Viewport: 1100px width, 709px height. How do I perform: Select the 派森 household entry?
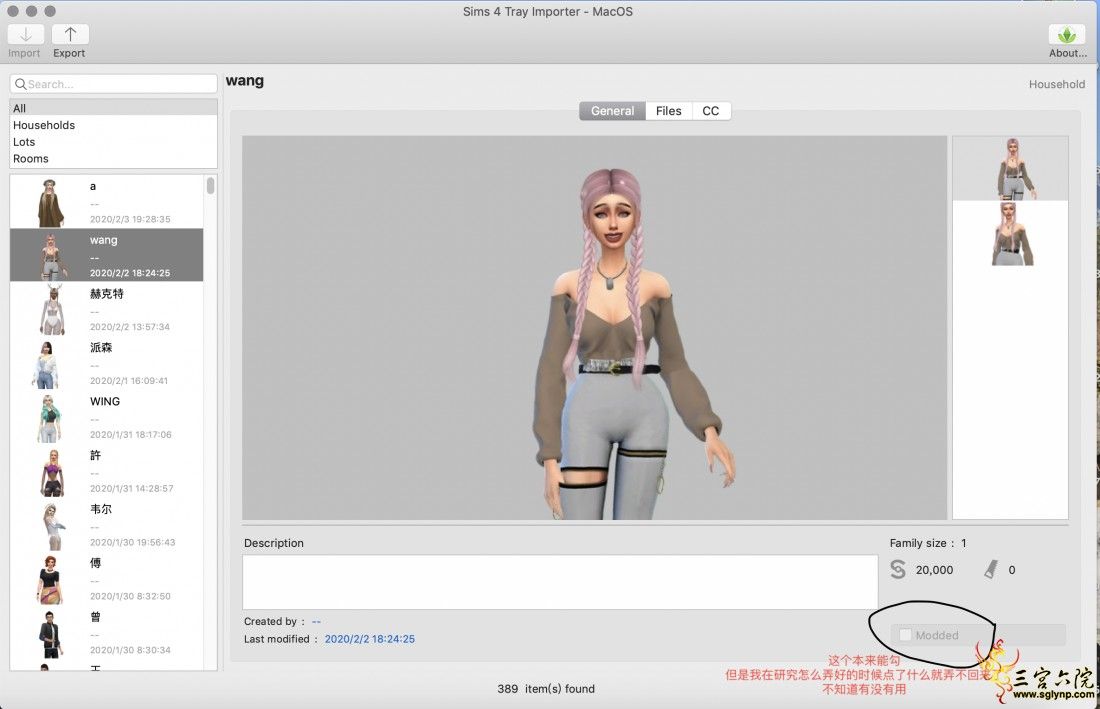point(107,363)
